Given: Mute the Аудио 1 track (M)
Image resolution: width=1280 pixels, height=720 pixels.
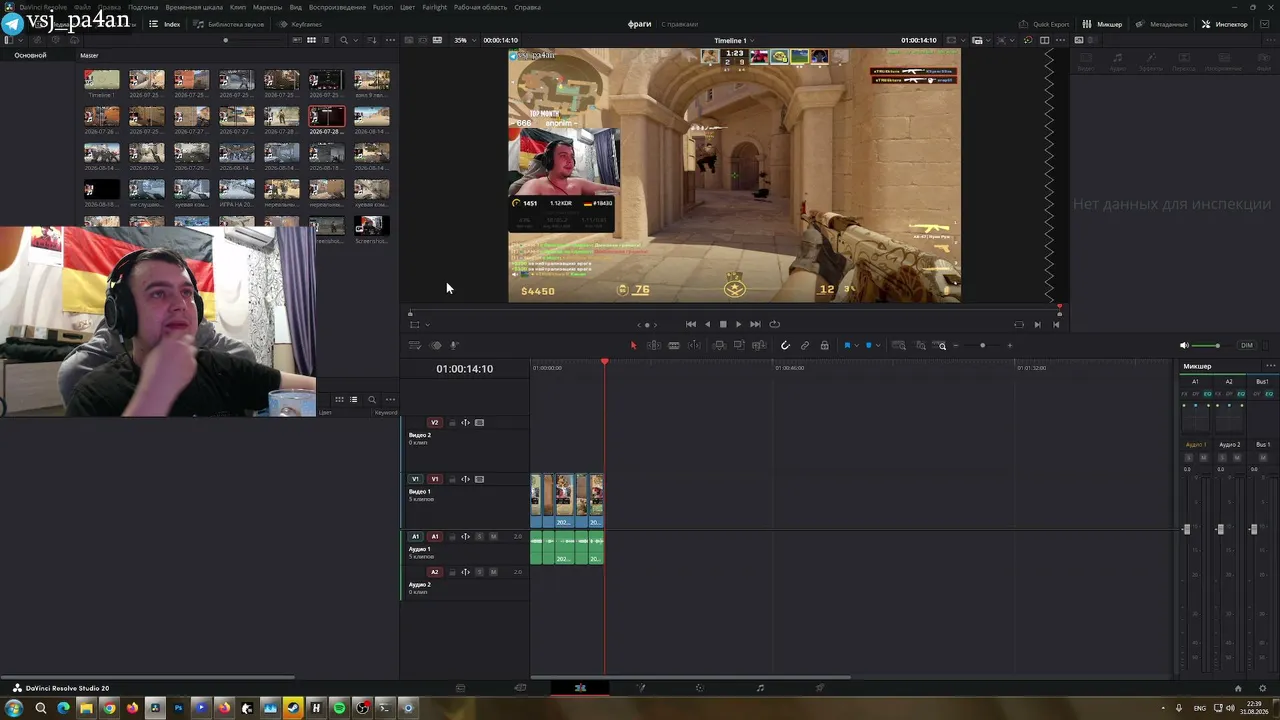Looking at the screenshot, I should [x=493, y=537].
